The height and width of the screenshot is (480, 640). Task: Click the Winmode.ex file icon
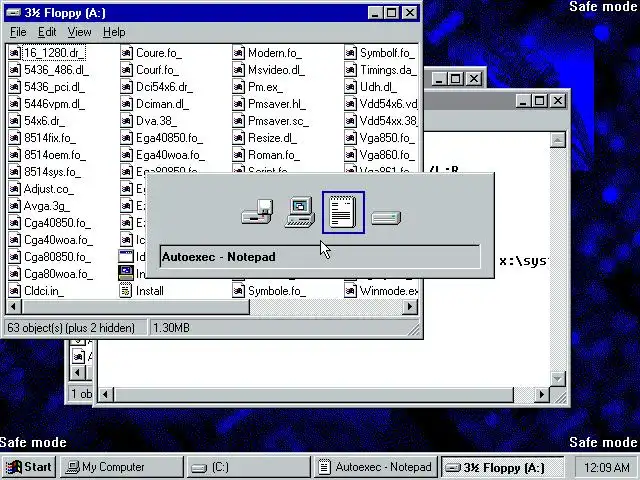[x=351, y=291]
